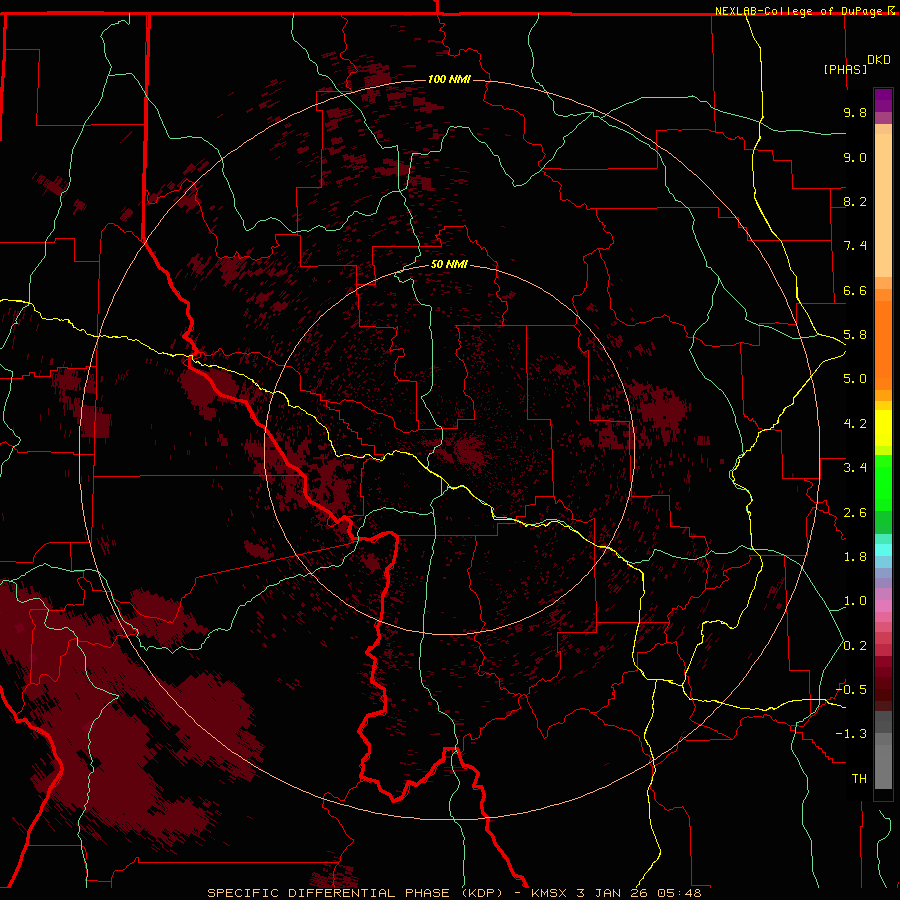This screenshot has width=900, height=900.
Task: Select the -1.3 scale value
Action: (x=851, y=734)
